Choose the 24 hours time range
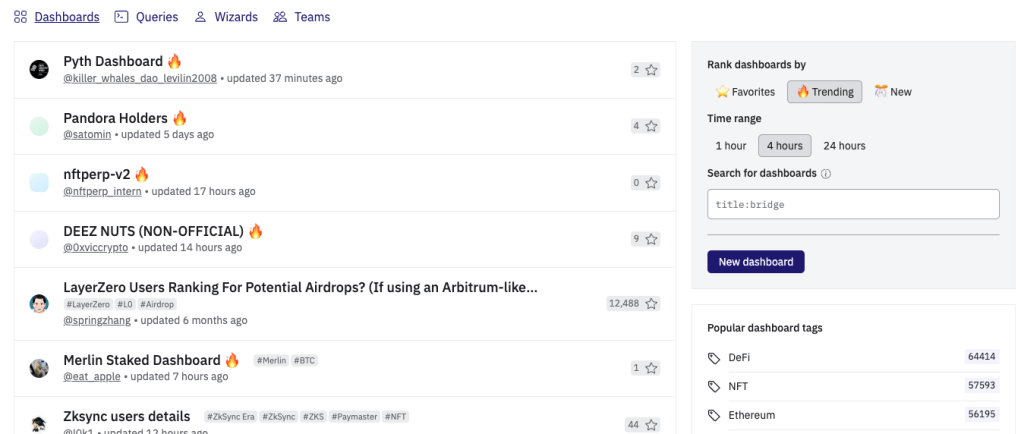Screen dimensions: 1024x434 tap(843, 146)
